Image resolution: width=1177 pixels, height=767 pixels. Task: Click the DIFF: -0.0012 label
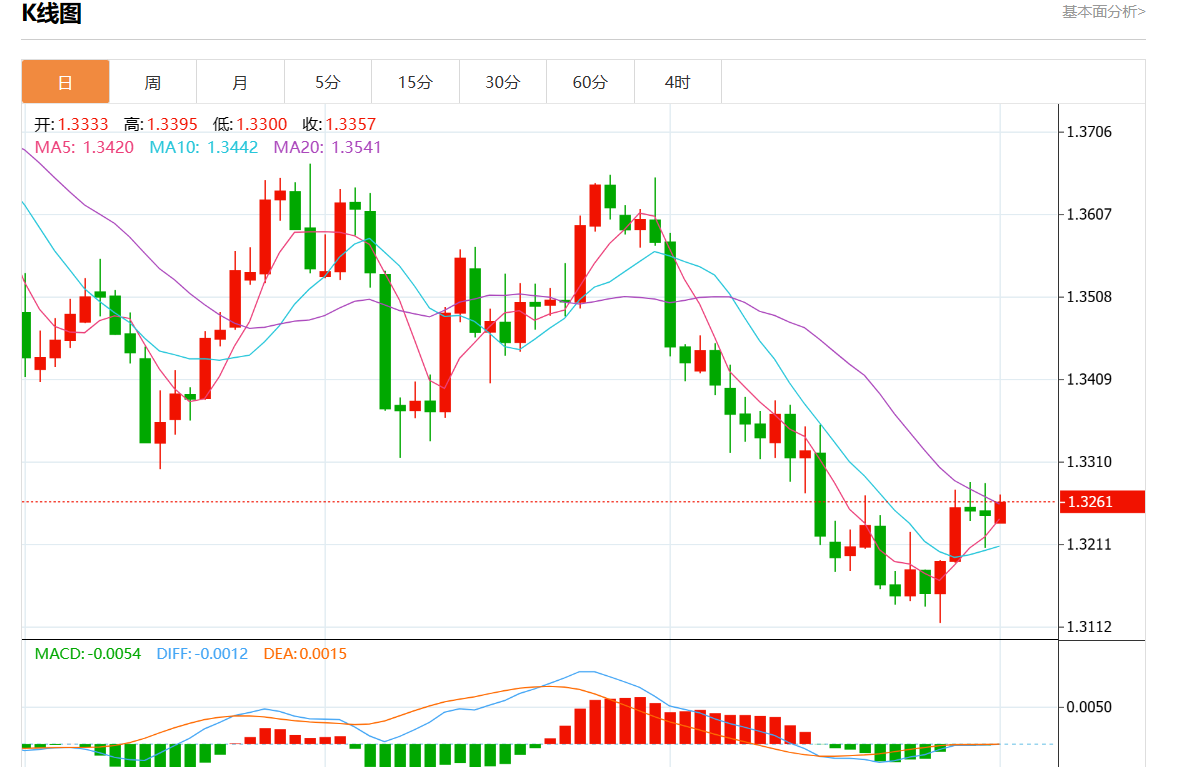coord(202,654)
